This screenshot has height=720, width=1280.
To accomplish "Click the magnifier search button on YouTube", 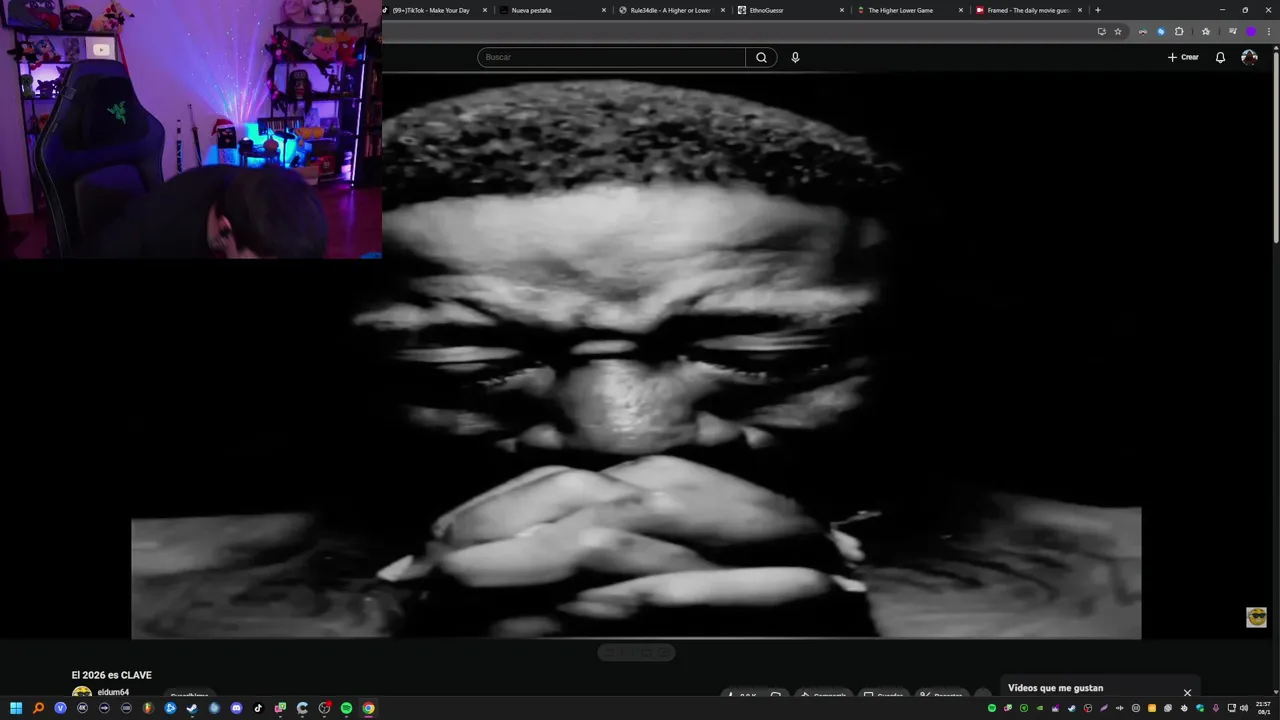I will (761, 57).
